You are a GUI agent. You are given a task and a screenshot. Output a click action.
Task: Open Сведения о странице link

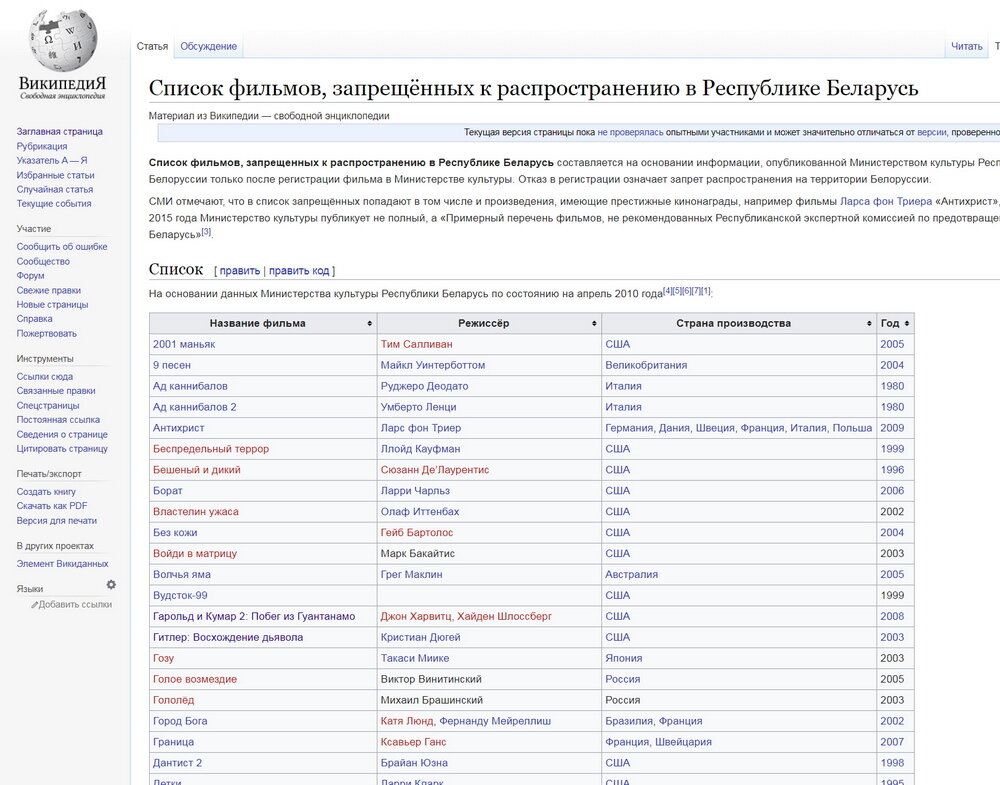(62, 434)
